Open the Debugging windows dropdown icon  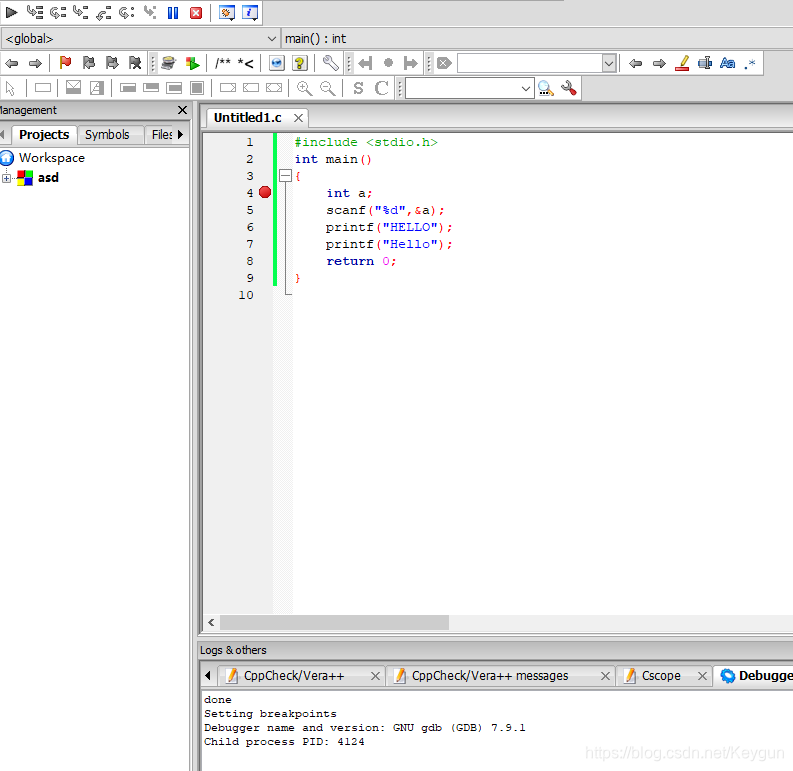tap(227, 12)
